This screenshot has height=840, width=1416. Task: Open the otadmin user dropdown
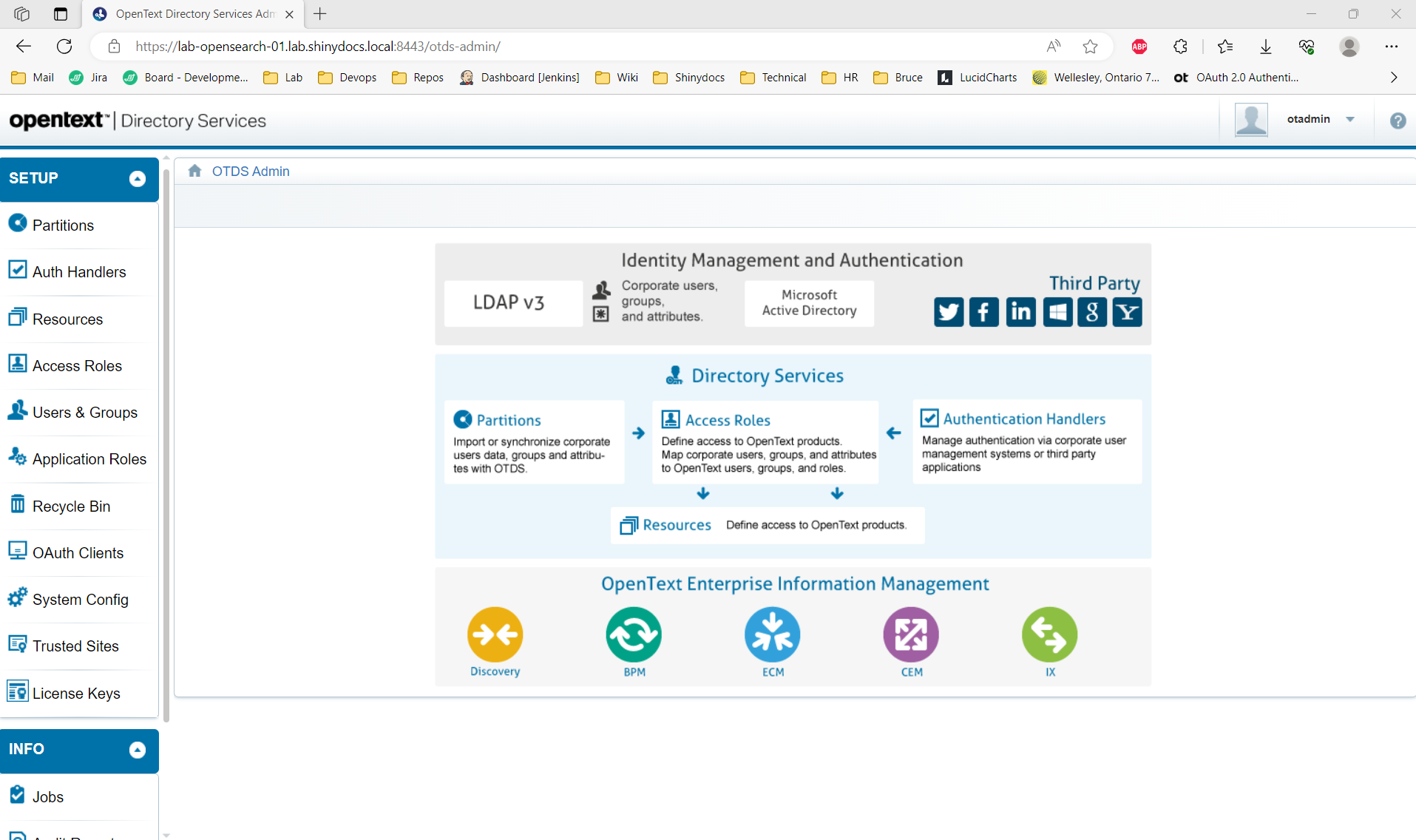(1350, 119)
